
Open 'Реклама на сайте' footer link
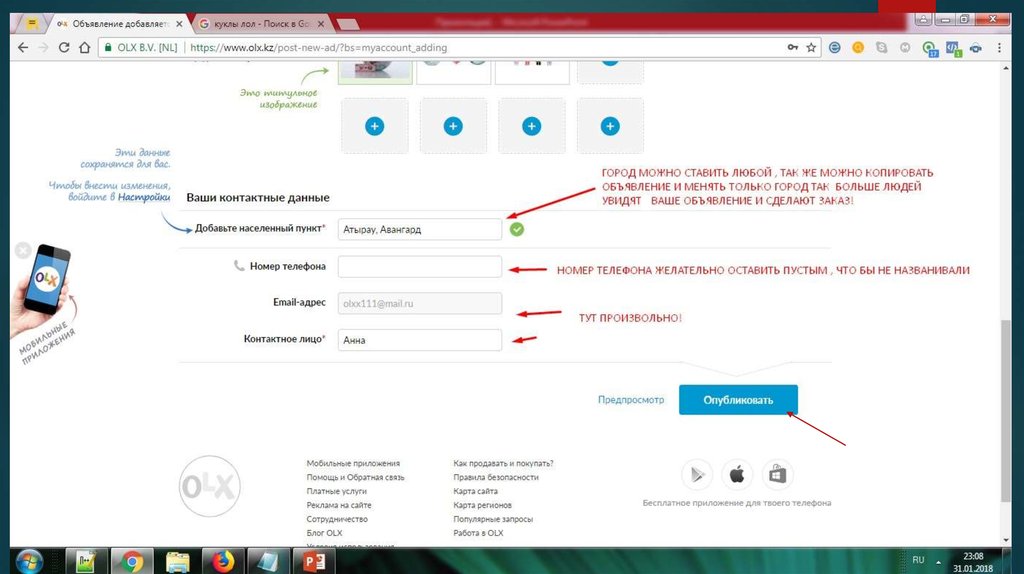339,505
